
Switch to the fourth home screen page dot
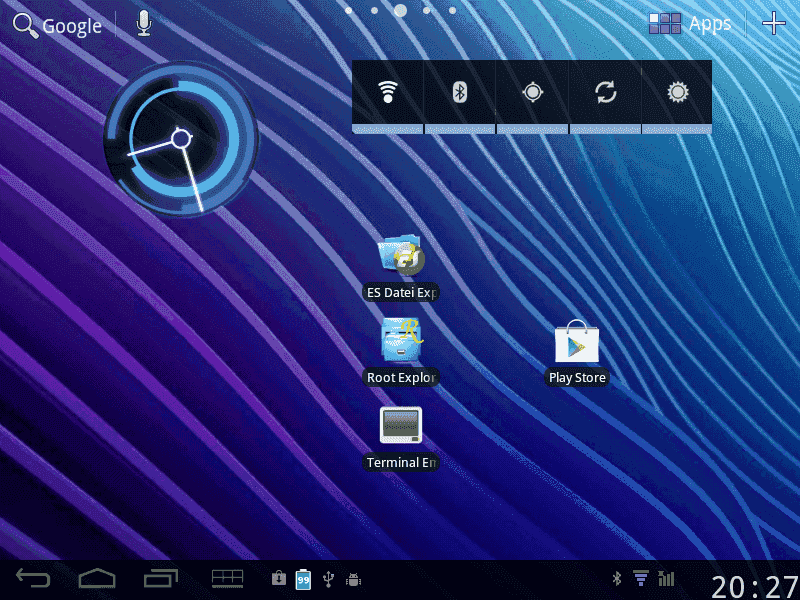427,10
